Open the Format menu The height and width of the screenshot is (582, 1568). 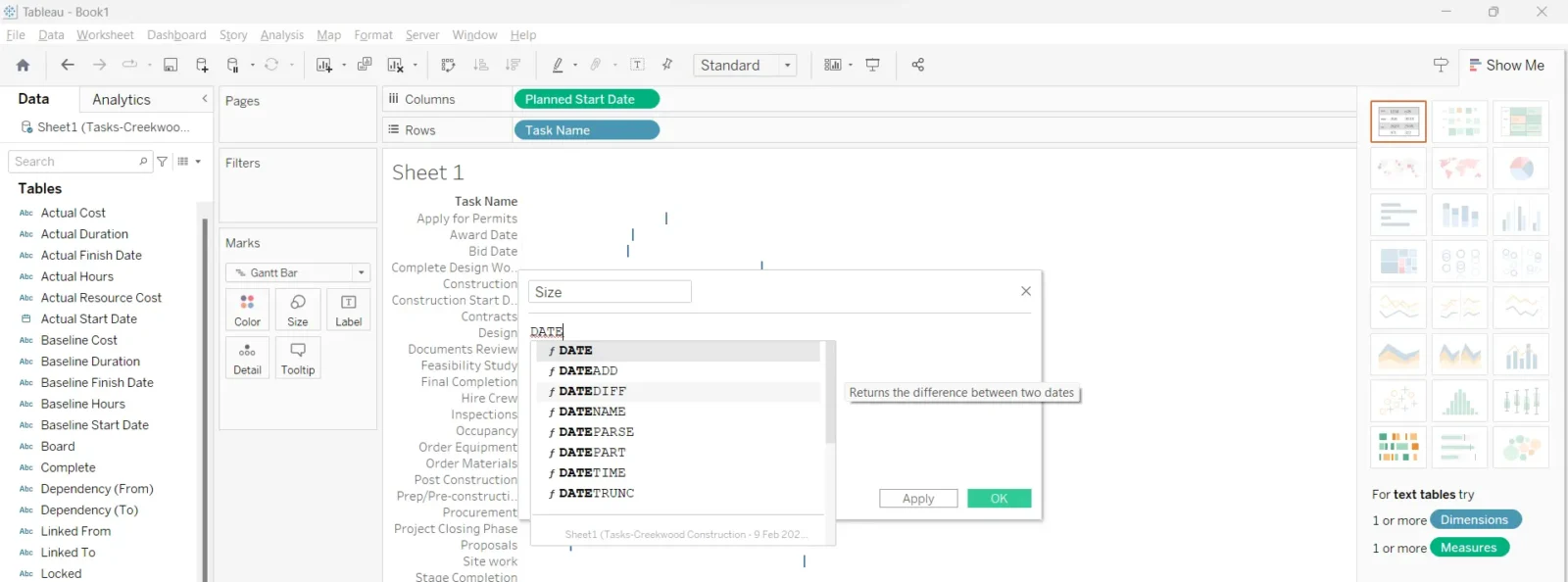[373, 35]
